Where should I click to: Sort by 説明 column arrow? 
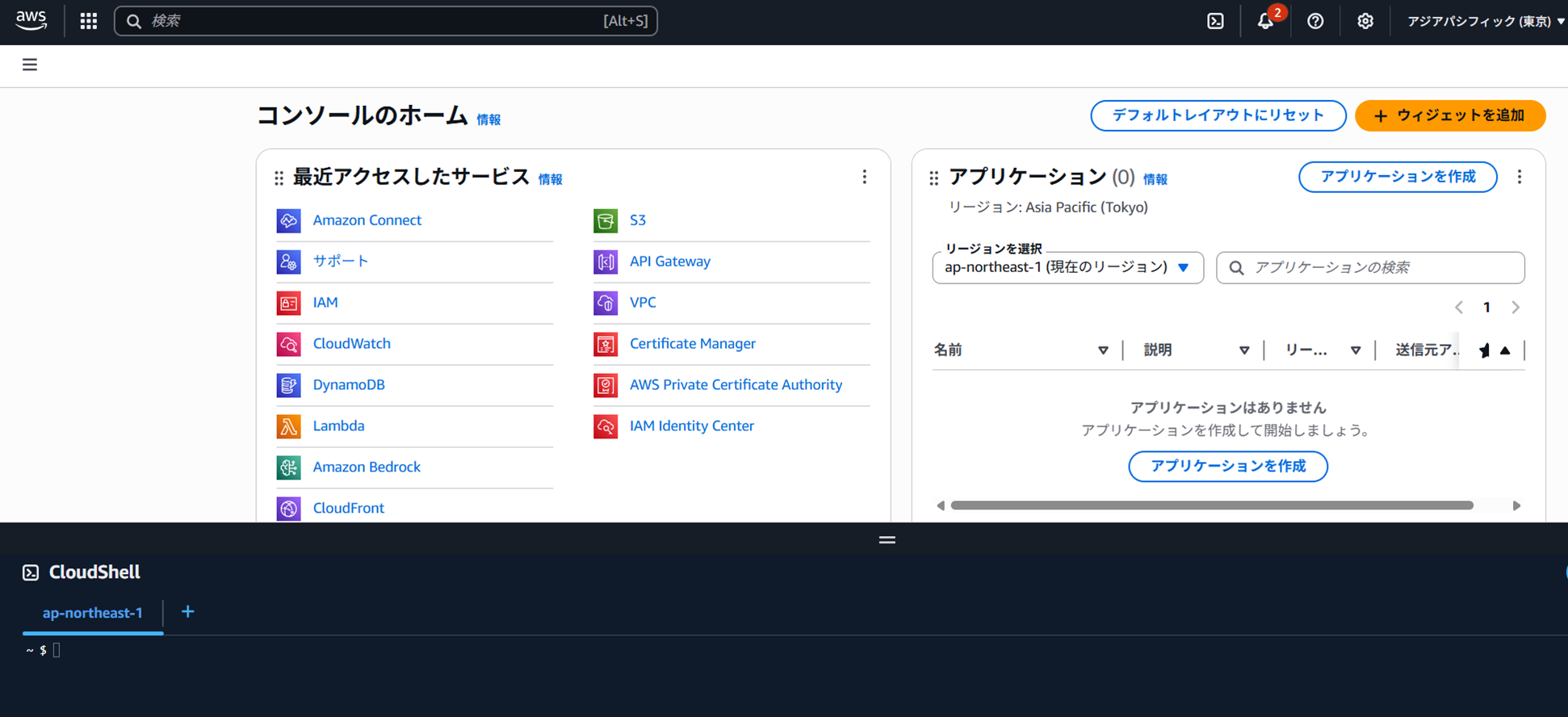1244,350
